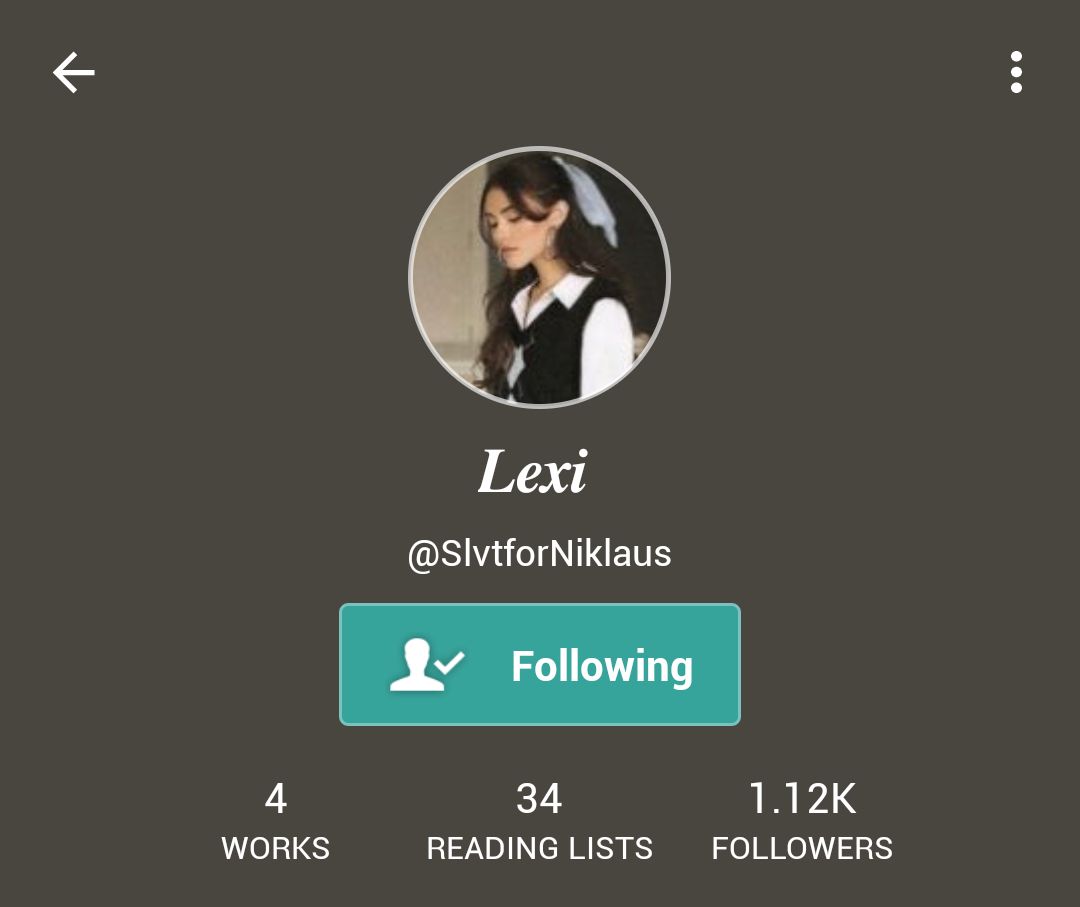Viewport: 1080px width, 907px height.
Task: Go back using the left arrow
Action: point(74,72)
